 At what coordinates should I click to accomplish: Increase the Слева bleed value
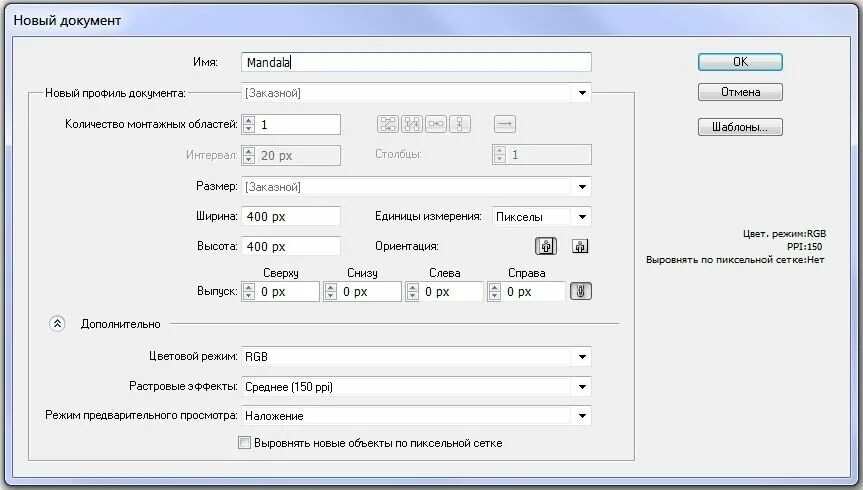tap(412, 287)
